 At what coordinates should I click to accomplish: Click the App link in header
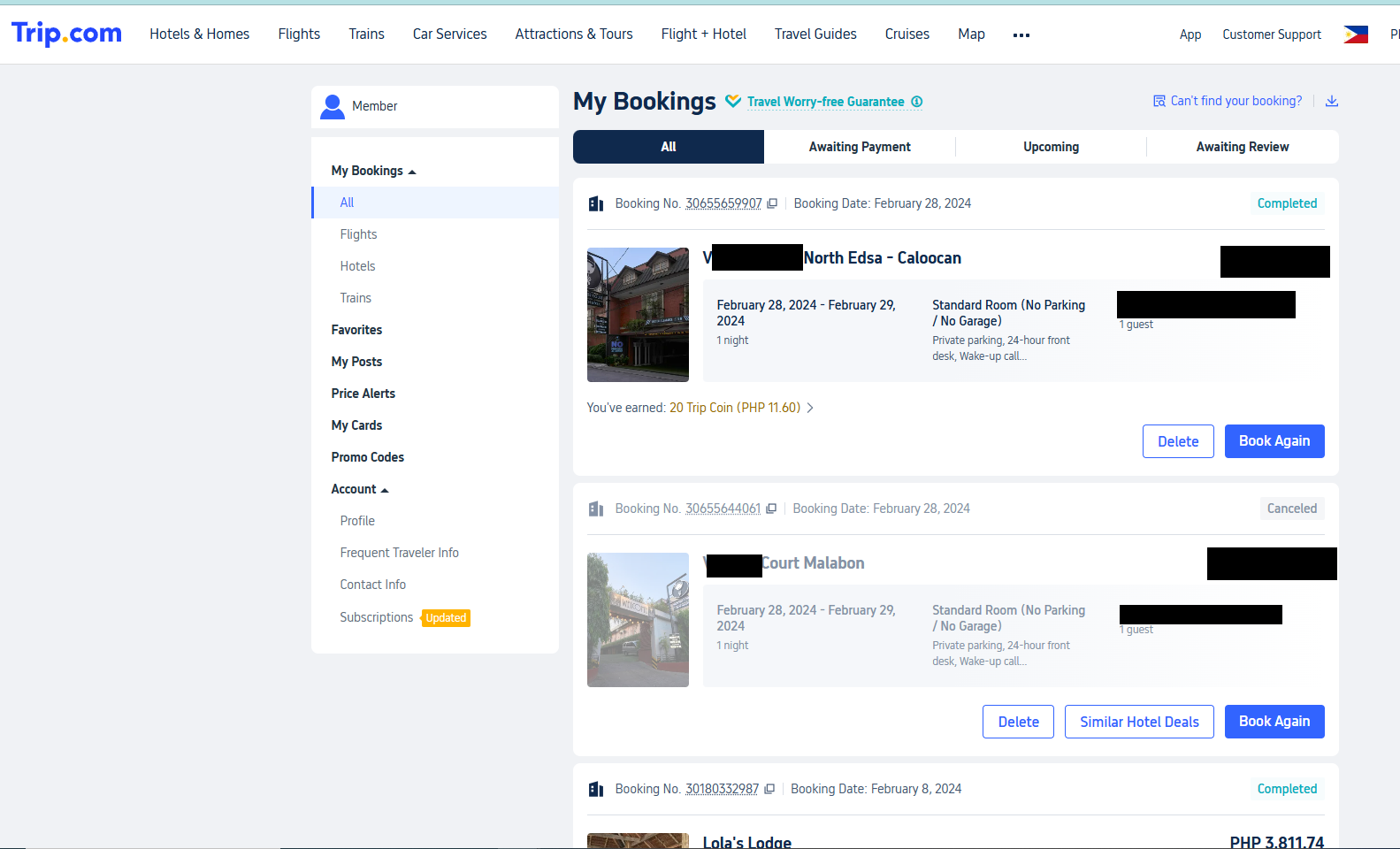click(1190, 34)
